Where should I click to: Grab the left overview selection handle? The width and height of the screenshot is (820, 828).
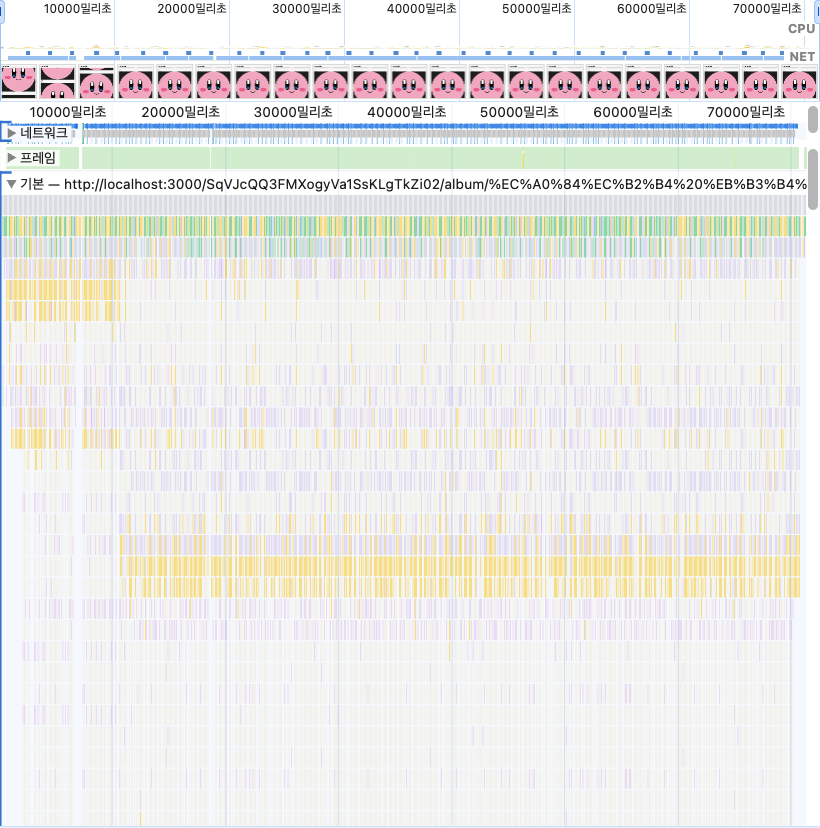(2, 12)
